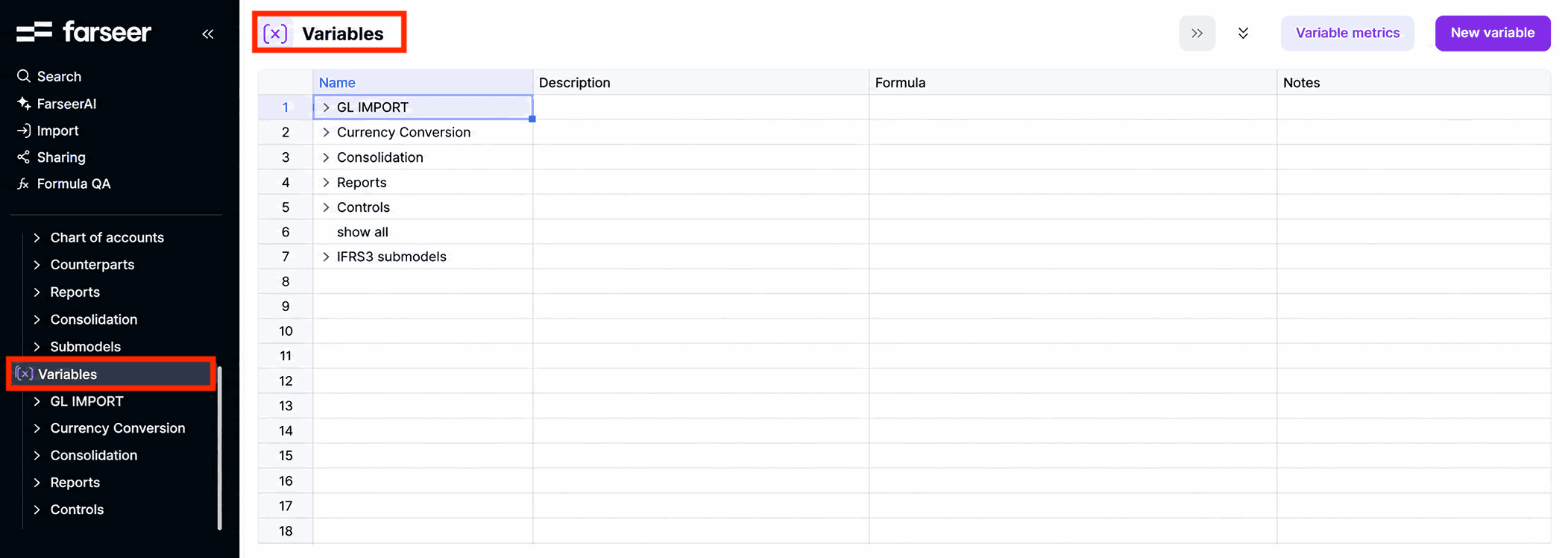The width and height of the screenshot is (1568, 558).
Task: Expand IFRS3 submodels row in table
Action: tap(326, 257)
